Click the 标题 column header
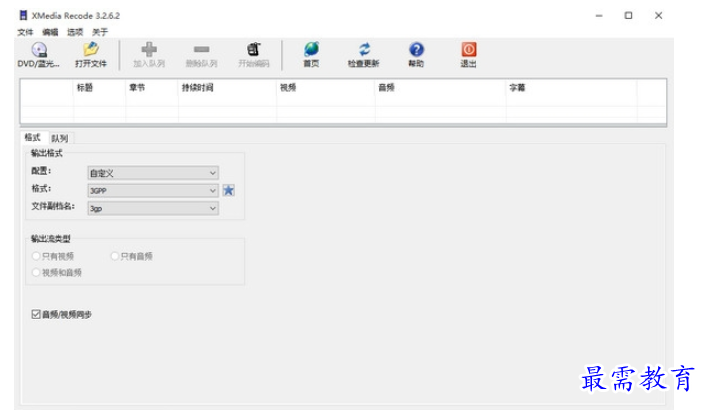 click(x=99, y=87)
